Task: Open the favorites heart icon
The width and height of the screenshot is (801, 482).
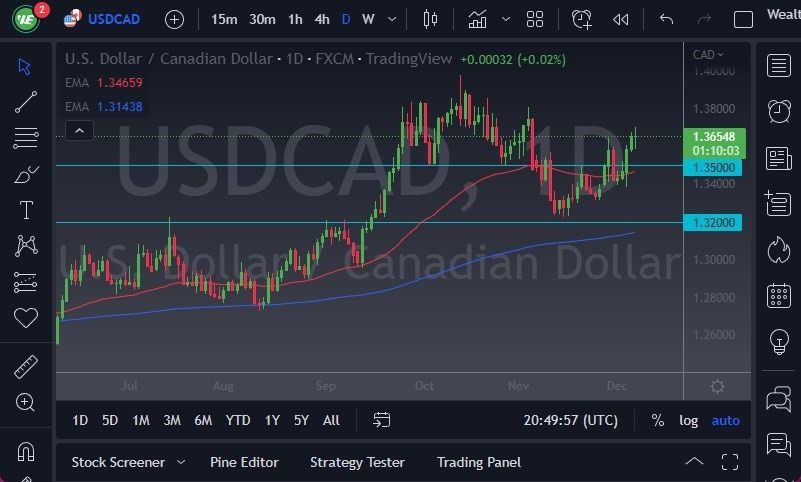Action: point(26,318)
